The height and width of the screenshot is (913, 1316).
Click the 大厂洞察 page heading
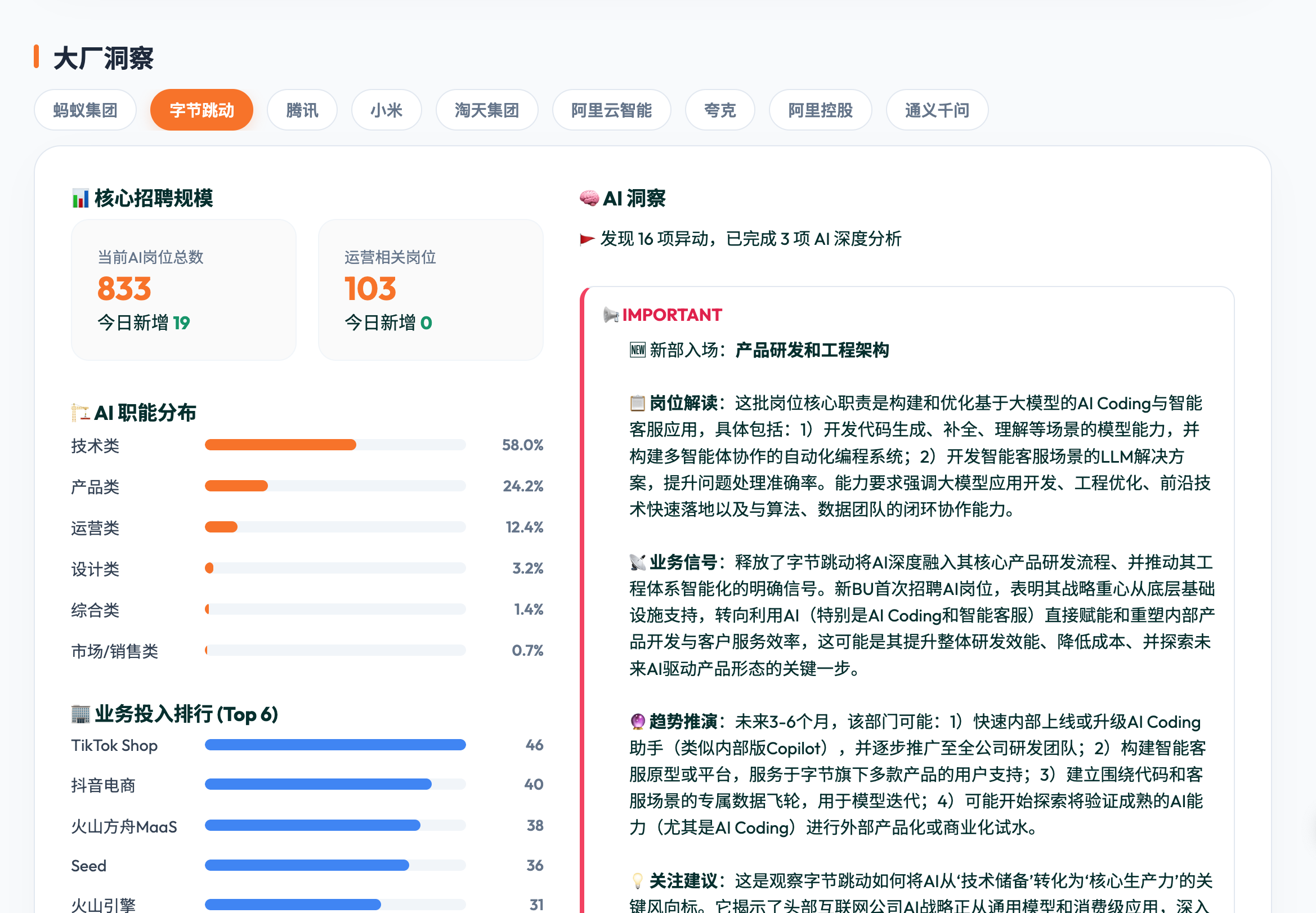point(104,58)
